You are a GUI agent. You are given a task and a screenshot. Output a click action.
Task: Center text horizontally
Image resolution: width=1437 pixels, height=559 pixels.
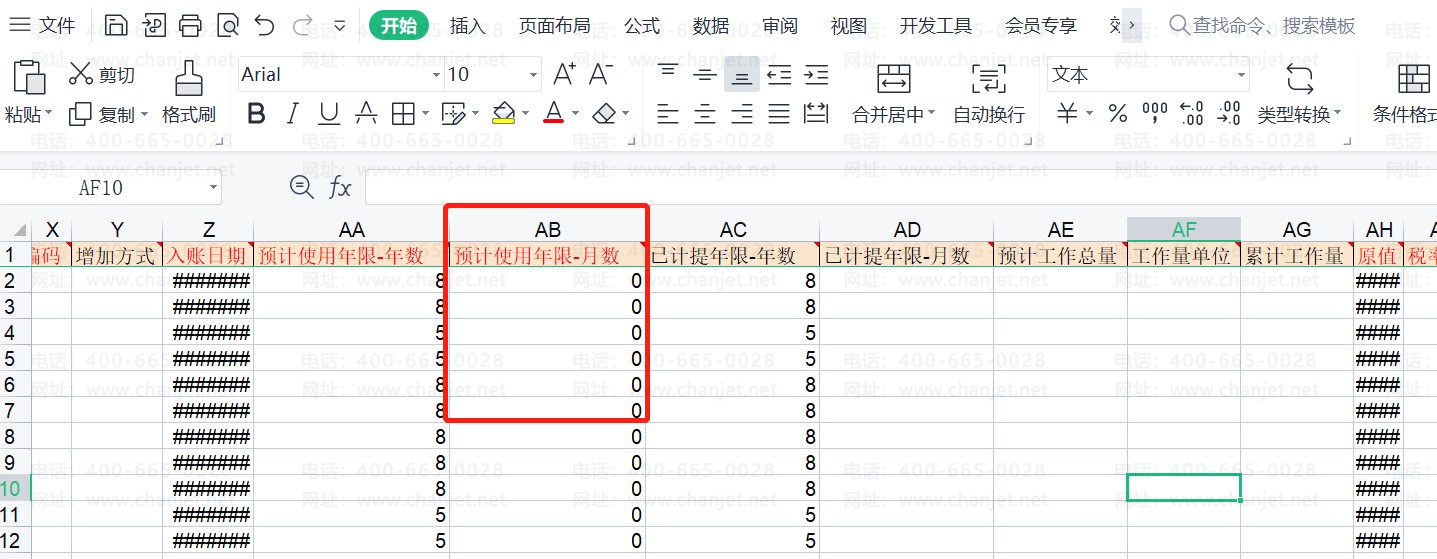[x=705, y=114]
